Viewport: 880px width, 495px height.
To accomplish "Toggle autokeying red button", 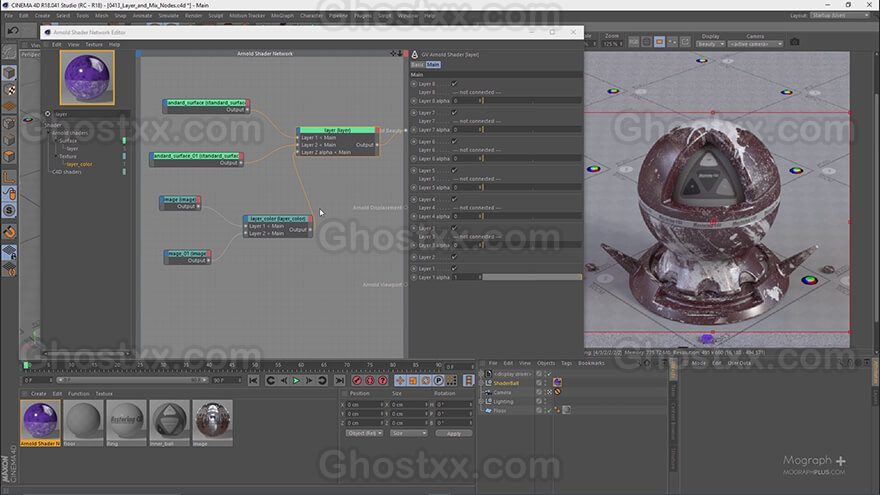I will [x=369, y=381].
